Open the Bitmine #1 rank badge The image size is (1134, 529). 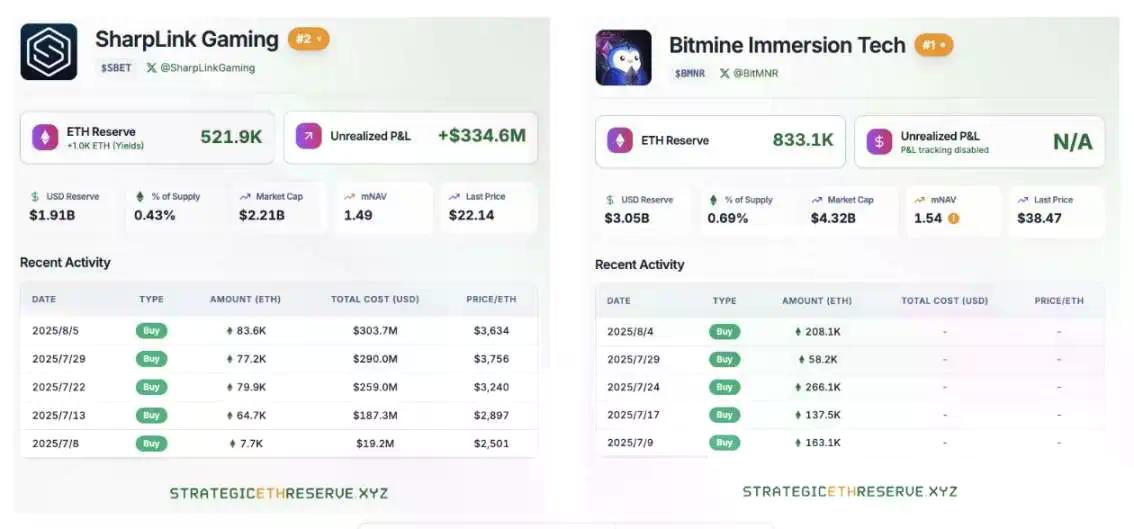point(933,45)
